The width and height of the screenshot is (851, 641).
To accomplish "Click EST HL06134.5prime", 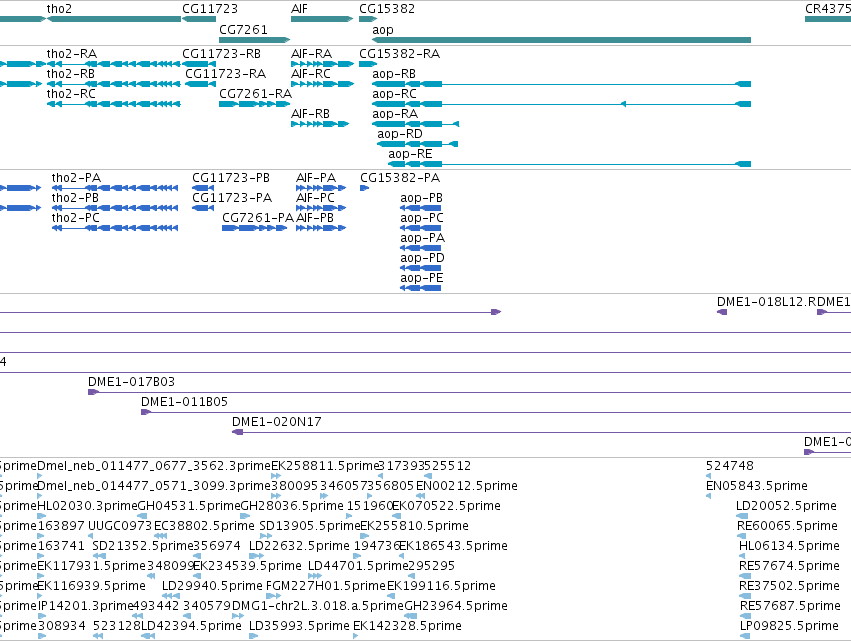I will tap(790, 546).
